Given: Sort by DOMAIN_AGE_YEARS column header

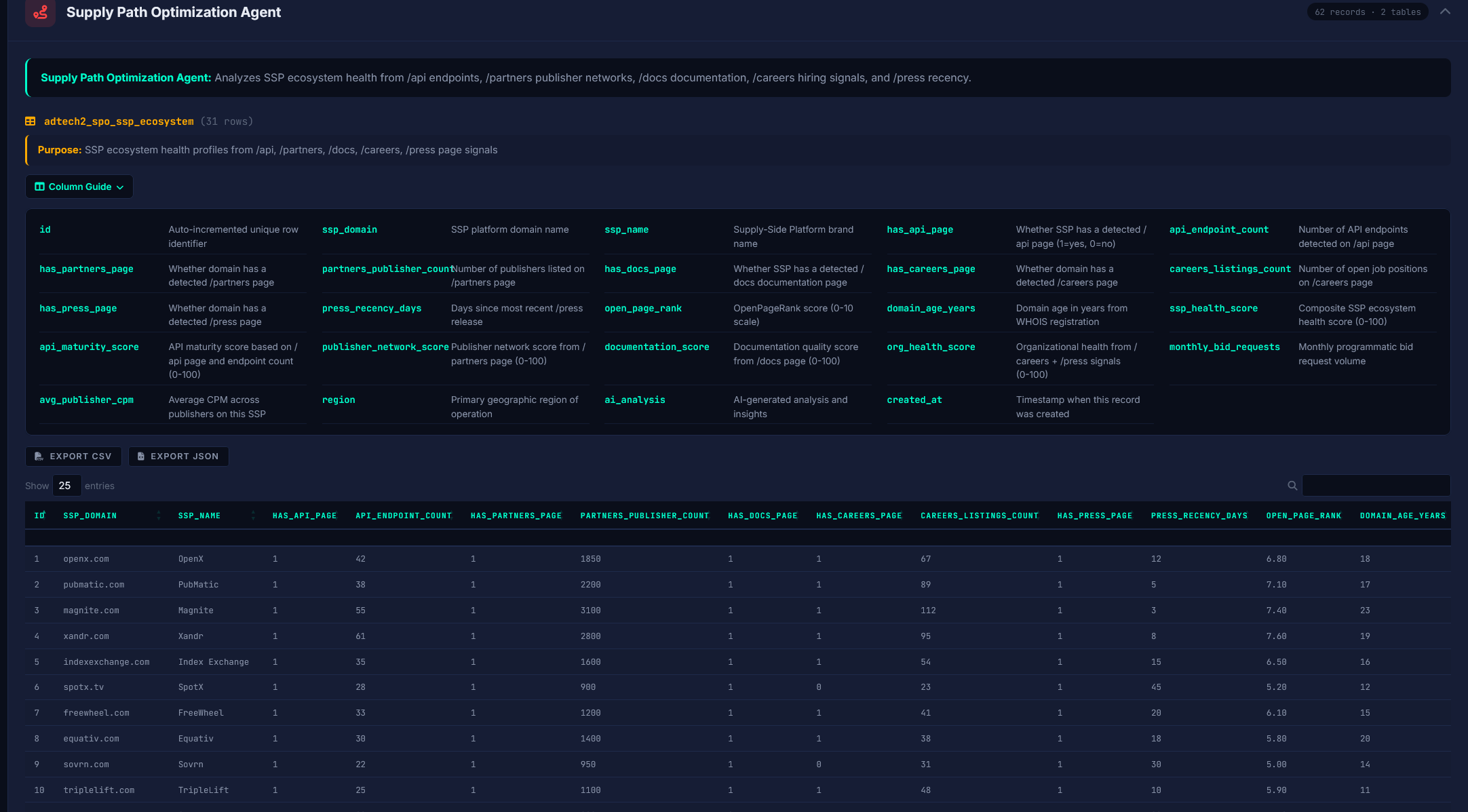Looking at the screenshot, I should pos(1402,516).
